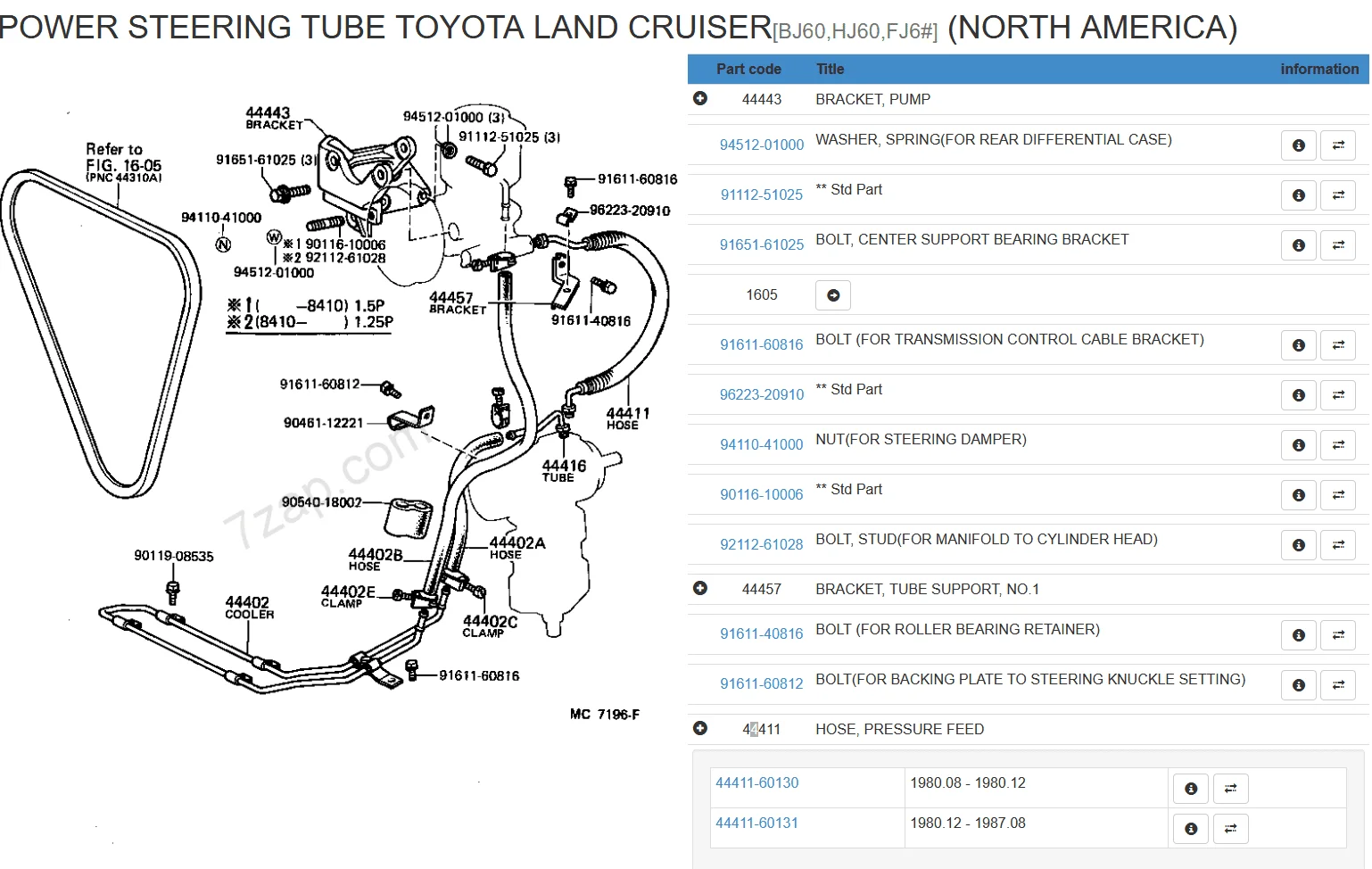Screen dimensions: 1372x869
Task: Show replacements for part 96223-20910
Action: point(1338,395)
